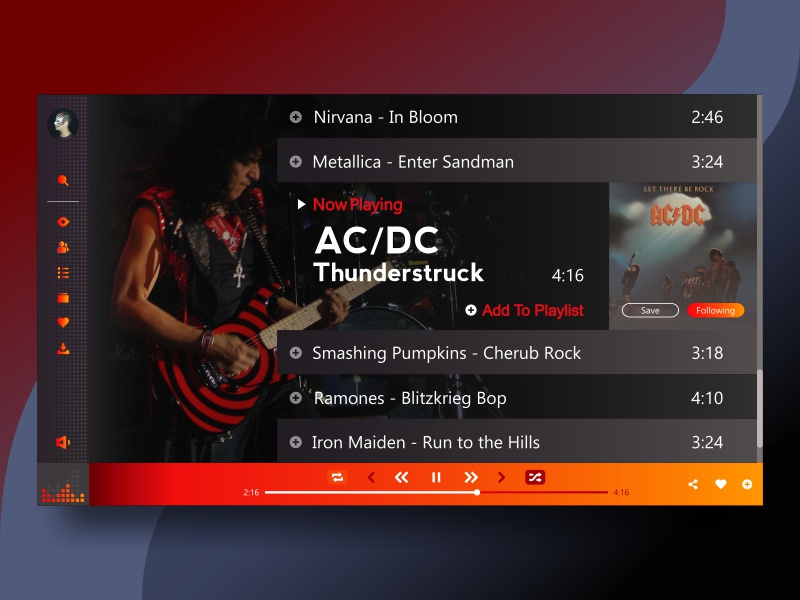Image resolution: width=800 pixels, height=600 pixels.
Task: Open the friends people icon
Action: click(63, 247)
